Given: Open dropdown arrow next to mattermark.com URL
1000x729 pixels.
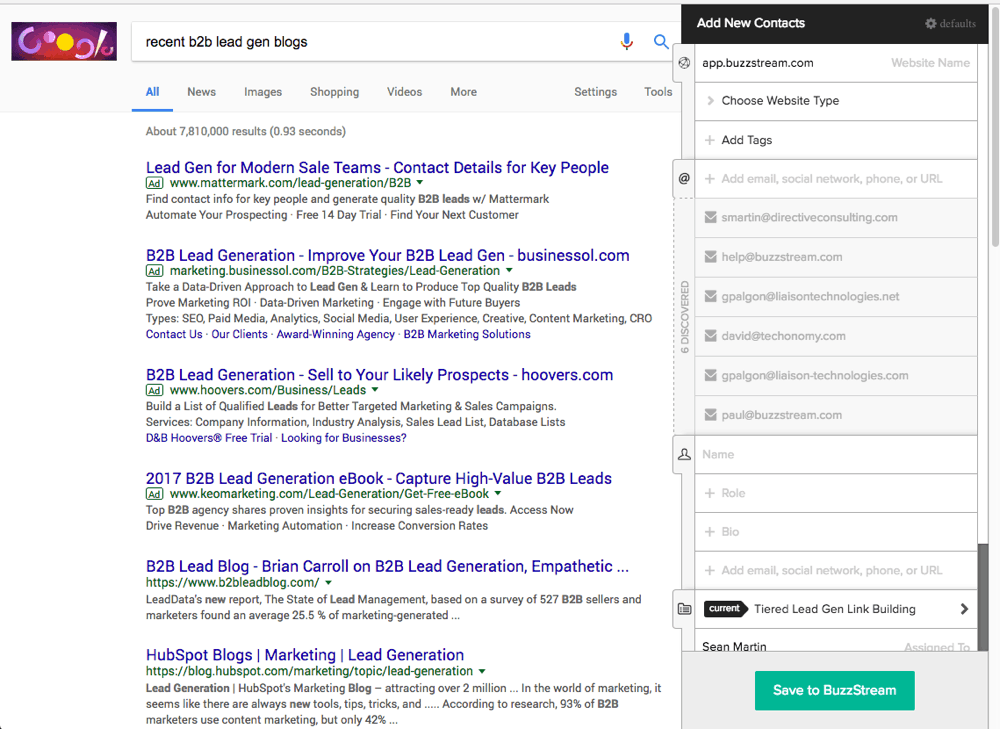Looking at the screenshot, I should pyautogui.click(x=420, y=183).
